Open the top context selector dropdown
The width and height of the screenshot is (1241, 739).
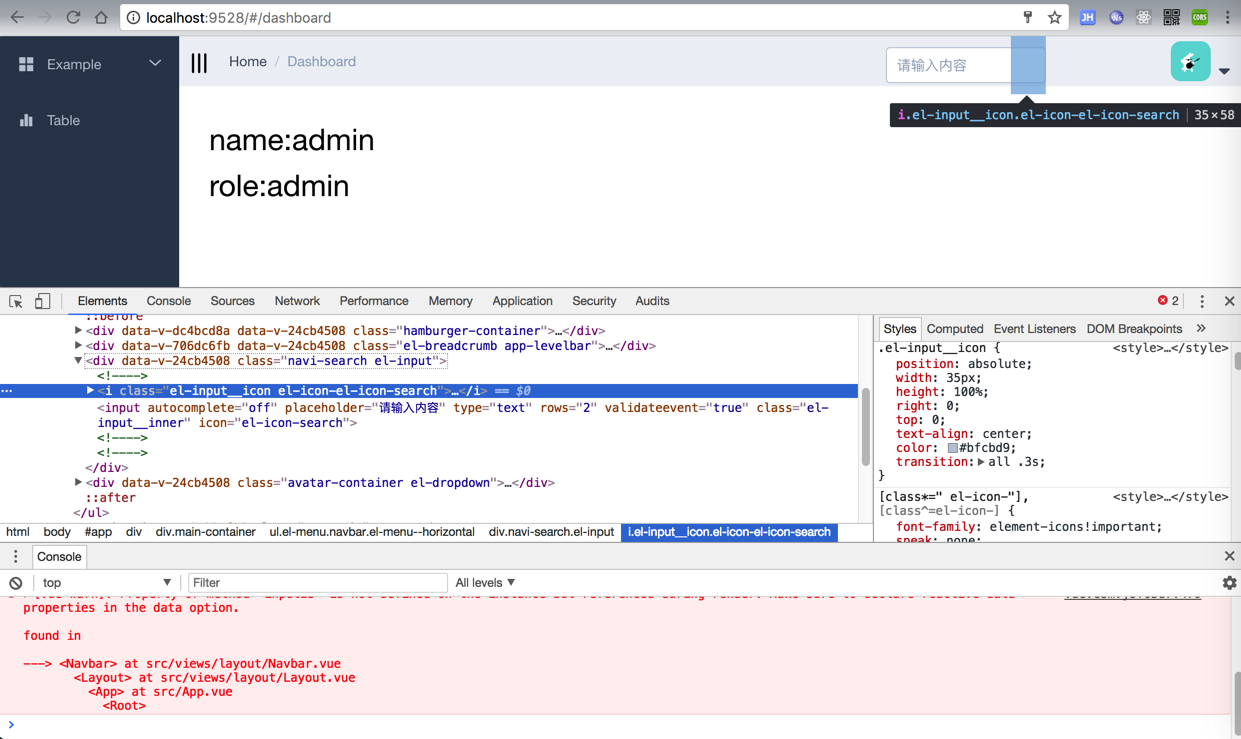click(x=106, y=583)
